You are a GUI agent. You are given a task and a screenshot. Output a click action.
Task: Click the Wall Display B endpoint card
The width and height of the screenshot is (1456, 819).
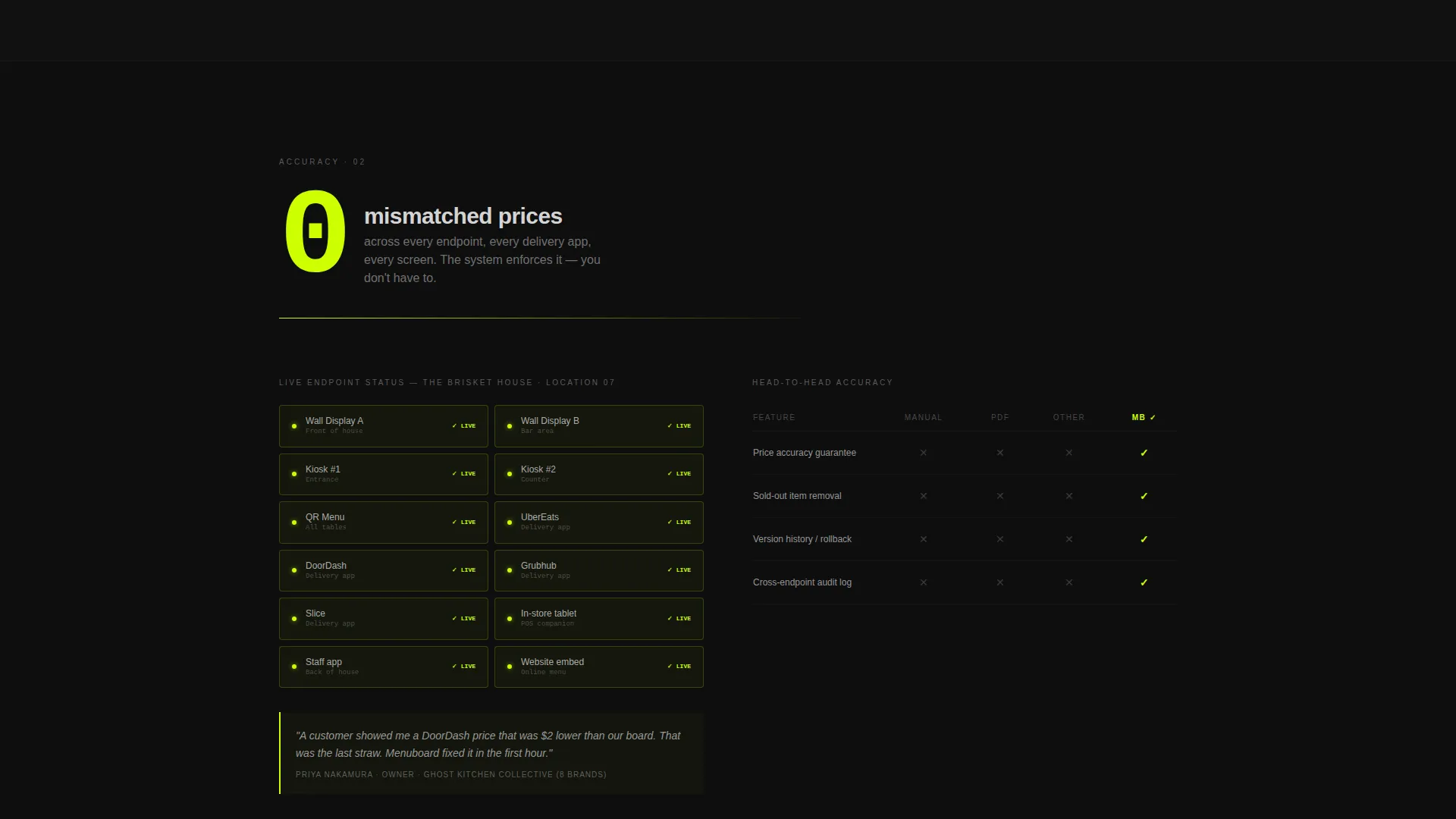pyautogui.click(x=599, y=426)
